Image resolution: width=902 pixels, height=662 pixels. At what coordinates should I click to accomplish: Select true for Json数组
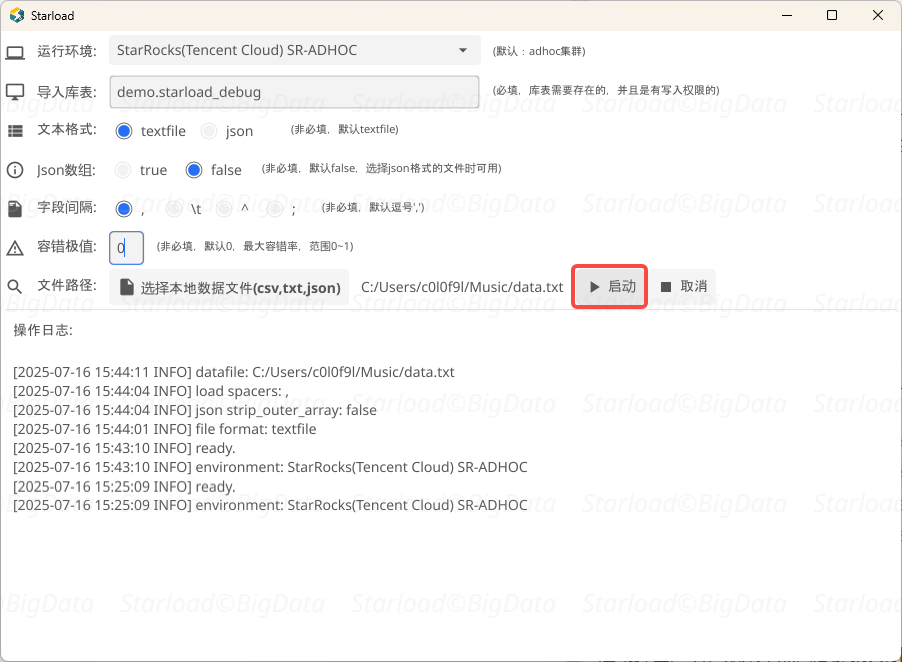(123, 170)
